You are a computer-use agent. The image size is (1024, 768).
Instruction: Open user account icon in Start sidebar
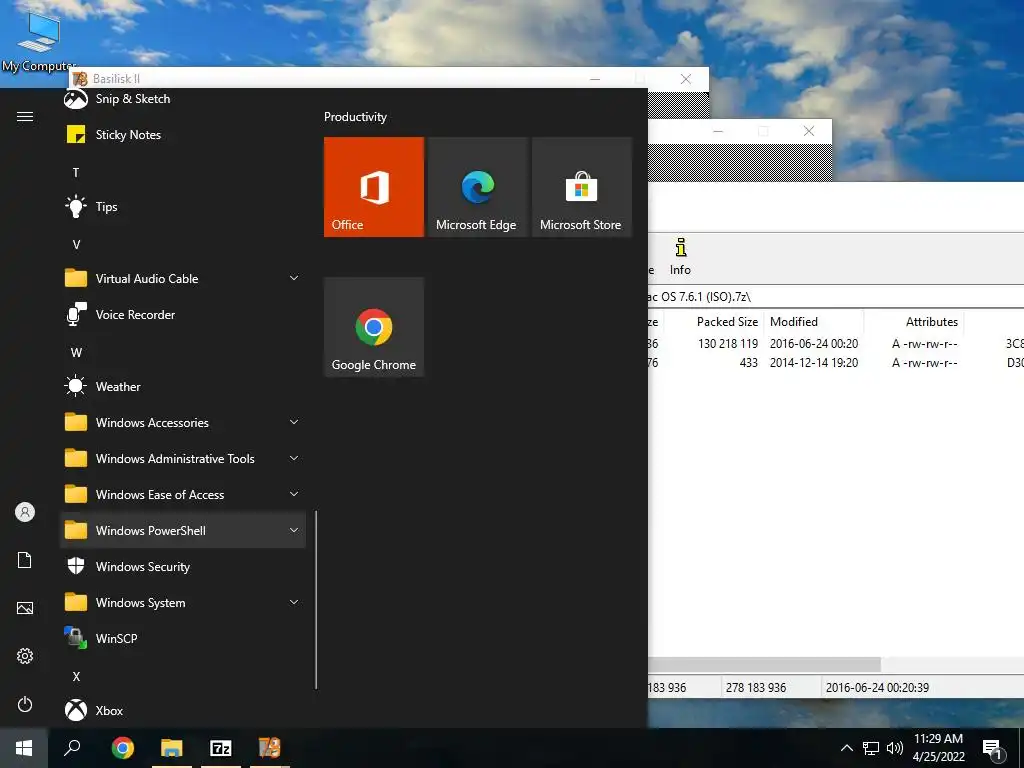coord(25,512)
